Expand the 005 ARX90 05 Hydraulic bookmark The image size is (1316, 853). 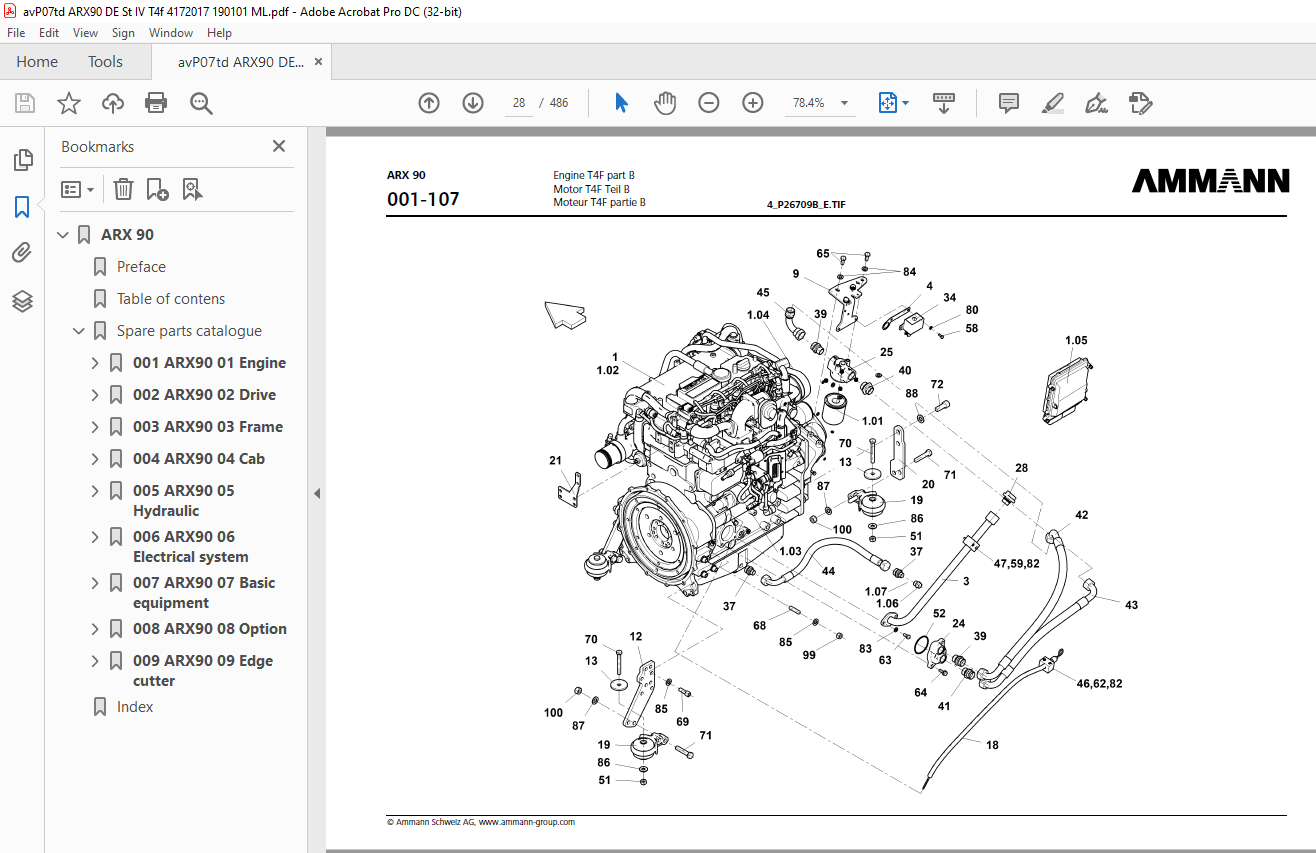(96, 491)
